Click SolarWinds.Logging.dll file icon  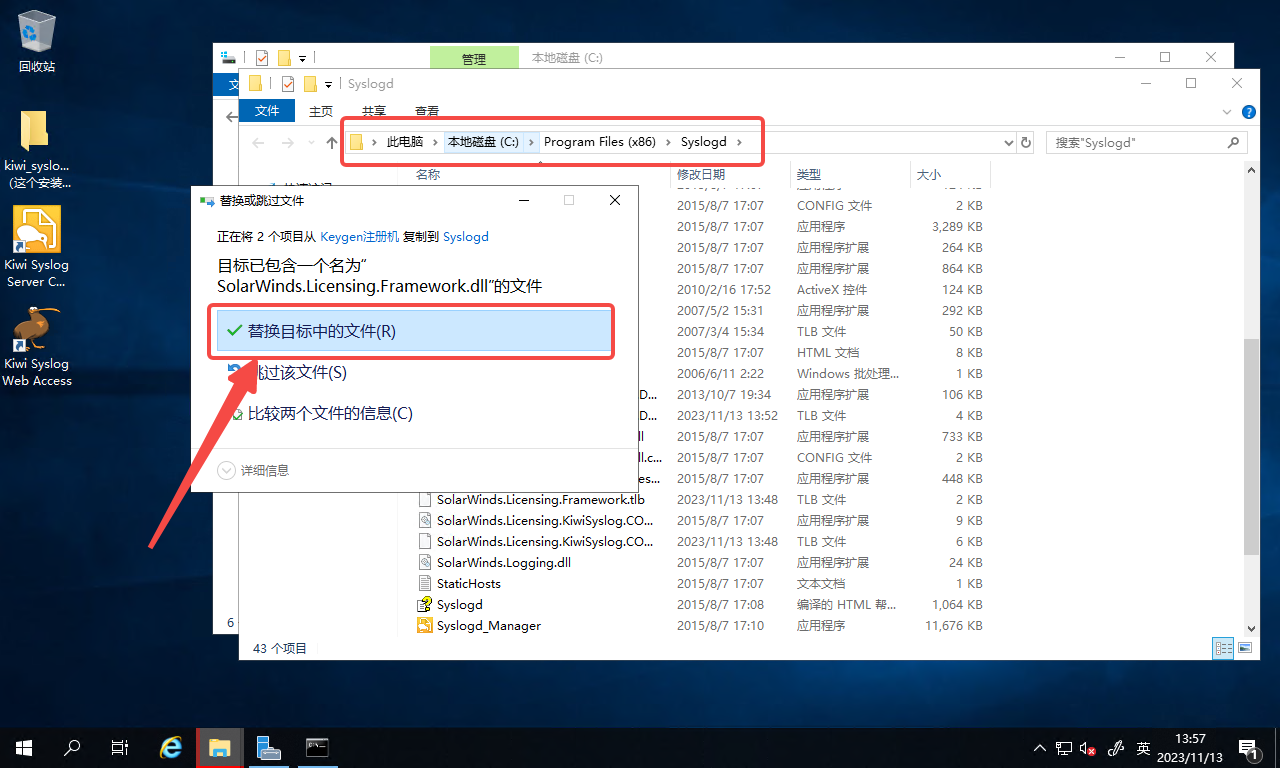click(x=425, y=562)
